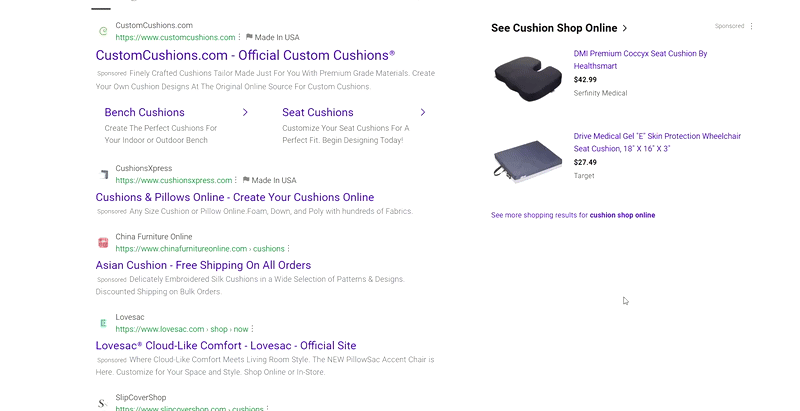This screenshot has width=800, height=411.
Task: Click the China Furniture Online favicon
Action: click(x=103, y=242)
